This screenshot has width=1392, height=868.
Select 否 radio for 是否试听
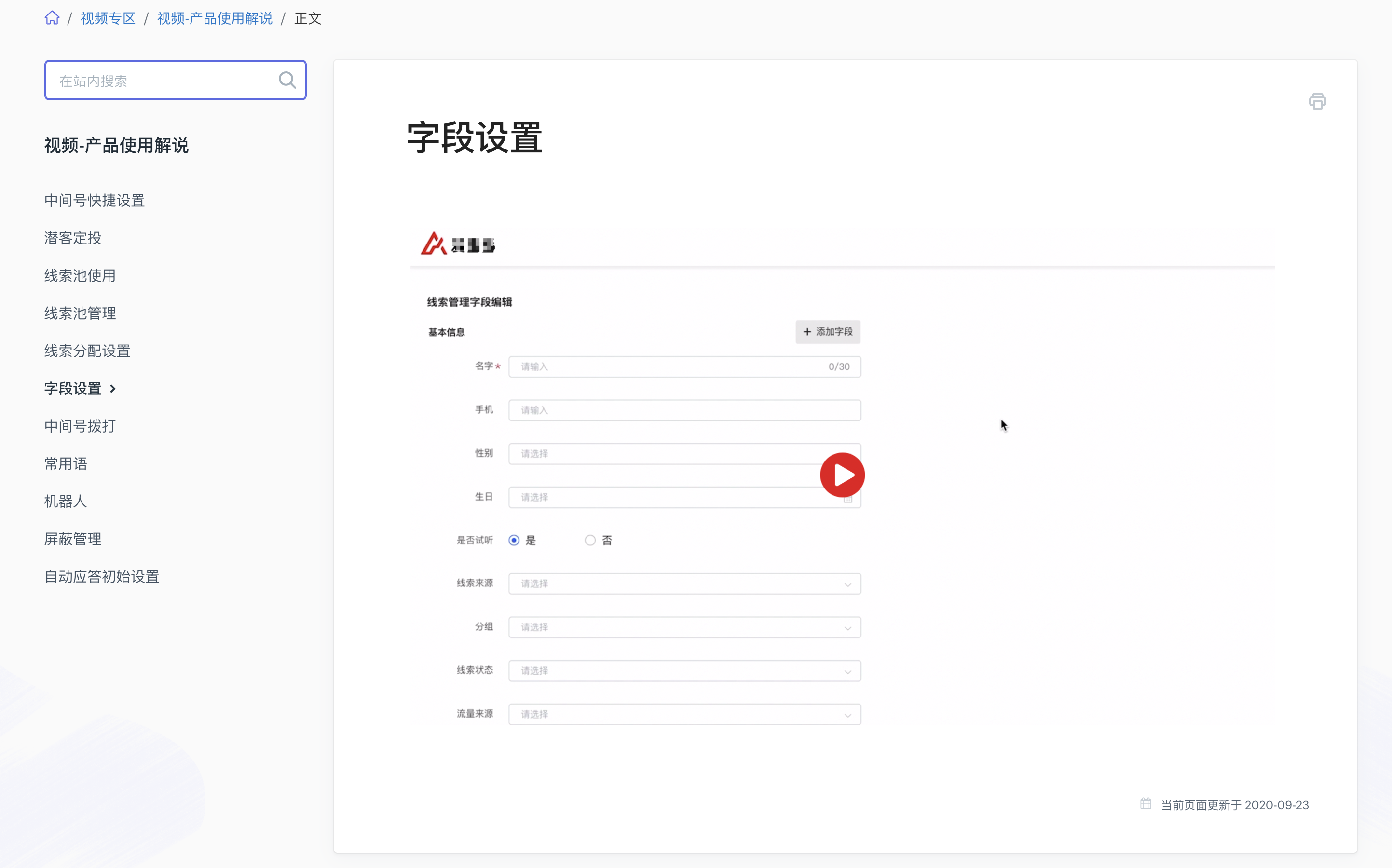pos(590,540)
